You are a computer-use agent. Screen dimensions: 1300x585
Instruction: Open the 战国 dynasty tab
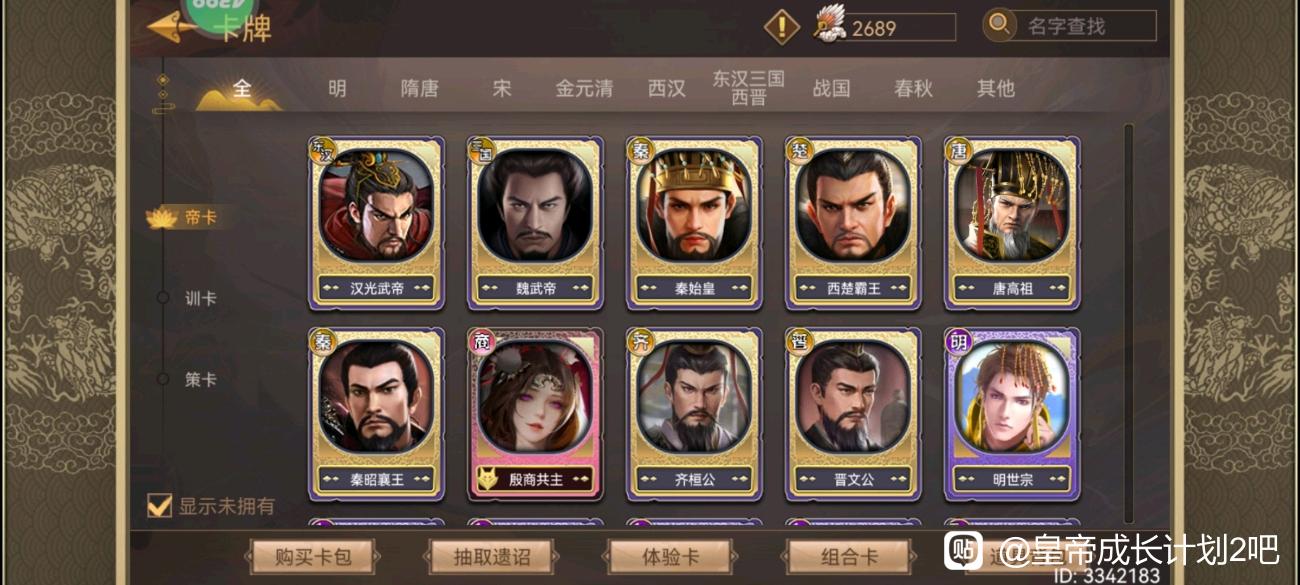click(x=831, y=88)
